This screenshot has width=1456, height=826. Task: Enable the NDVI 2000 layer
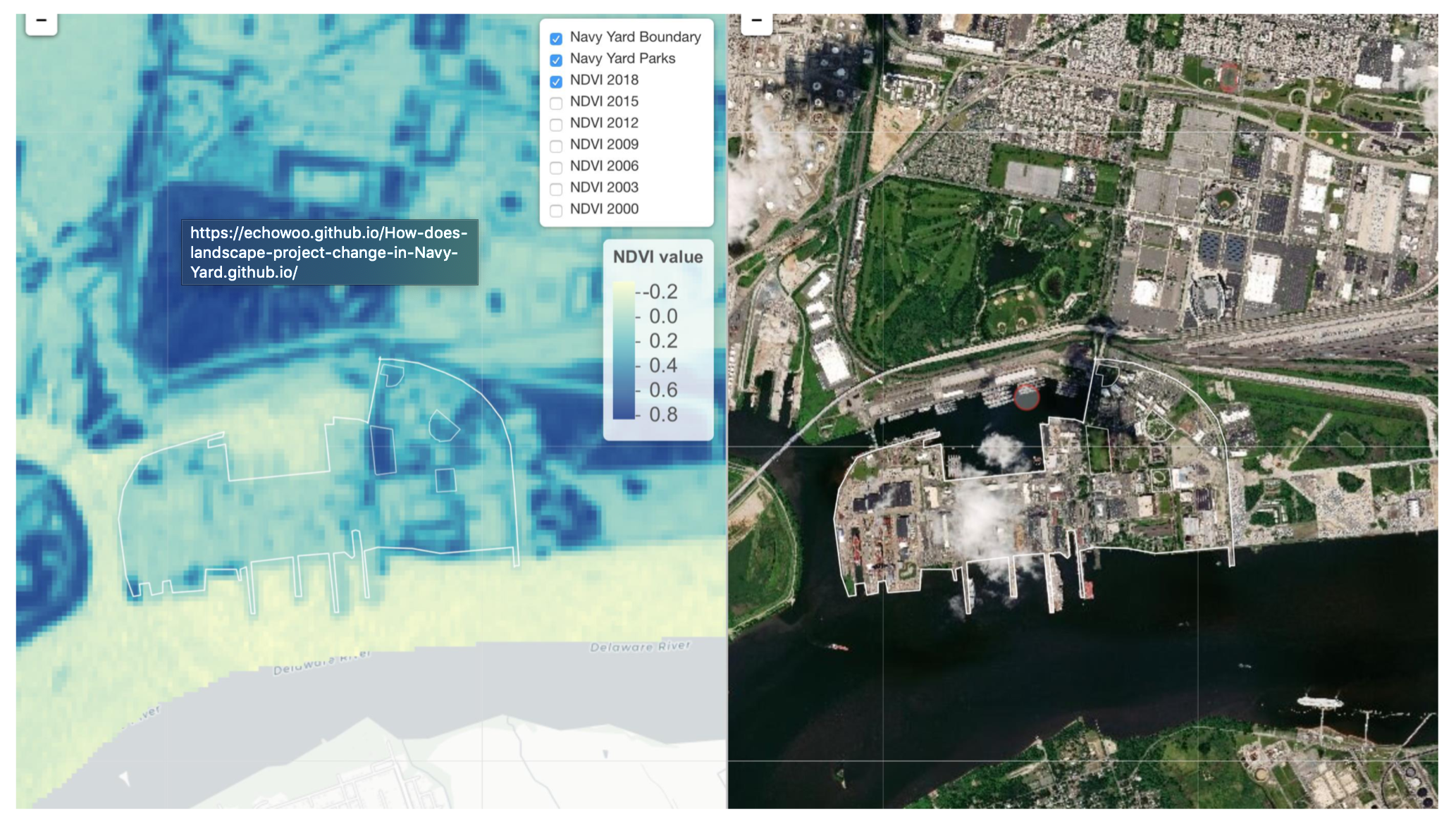[556, 211]
